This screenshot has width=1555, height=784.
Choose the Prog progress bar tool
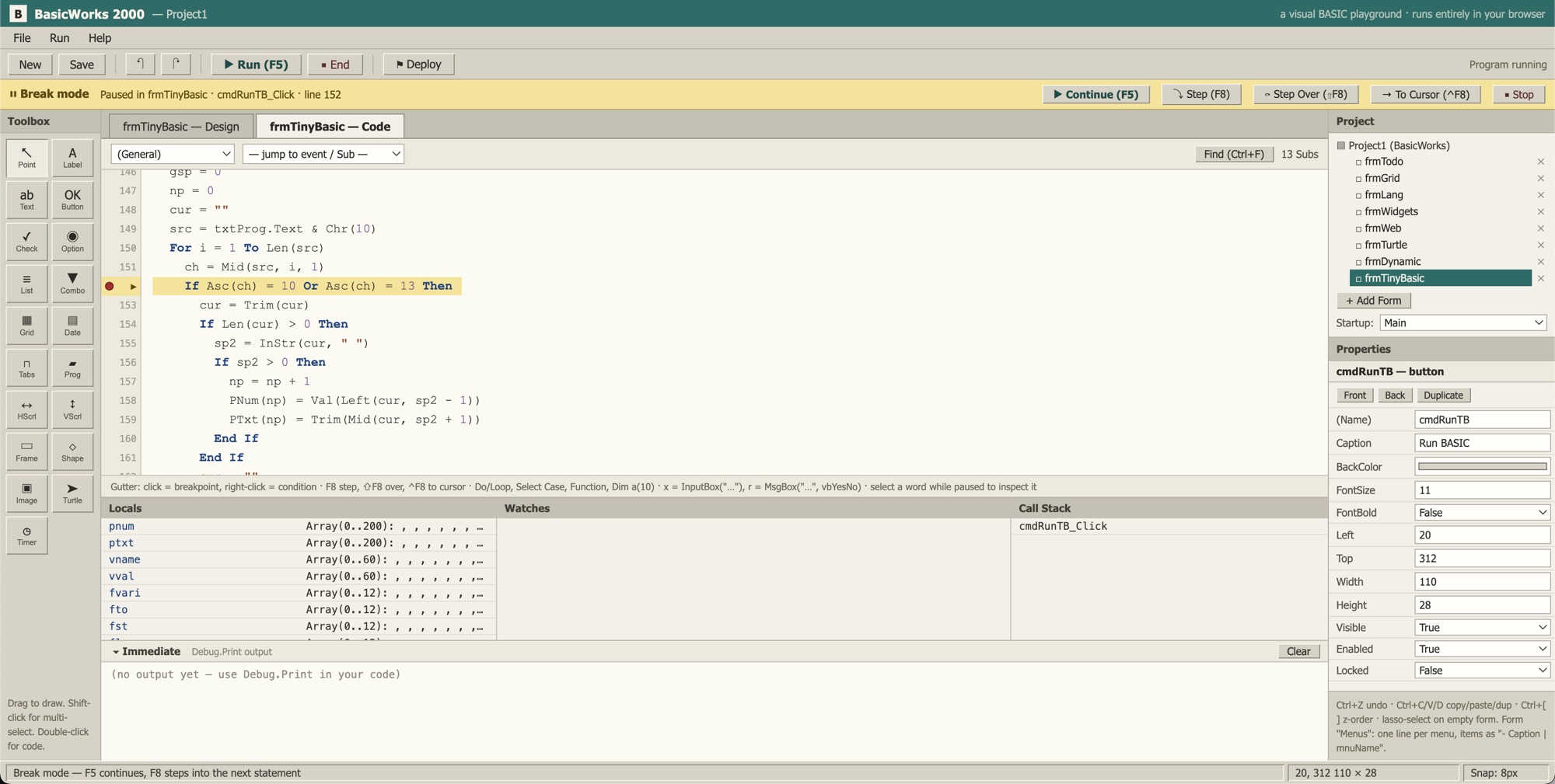[x=72, y=368]
